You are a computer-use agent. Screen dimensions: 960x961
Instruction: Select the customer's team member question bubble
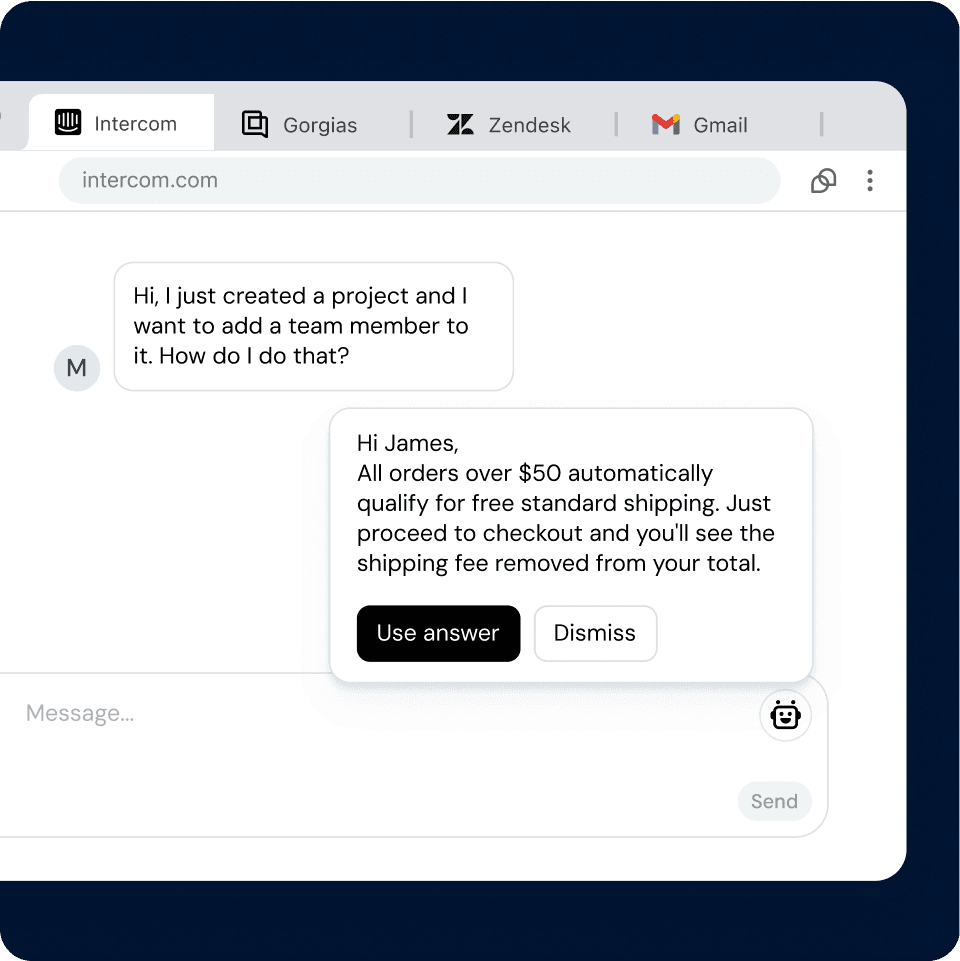coord(313,326)
